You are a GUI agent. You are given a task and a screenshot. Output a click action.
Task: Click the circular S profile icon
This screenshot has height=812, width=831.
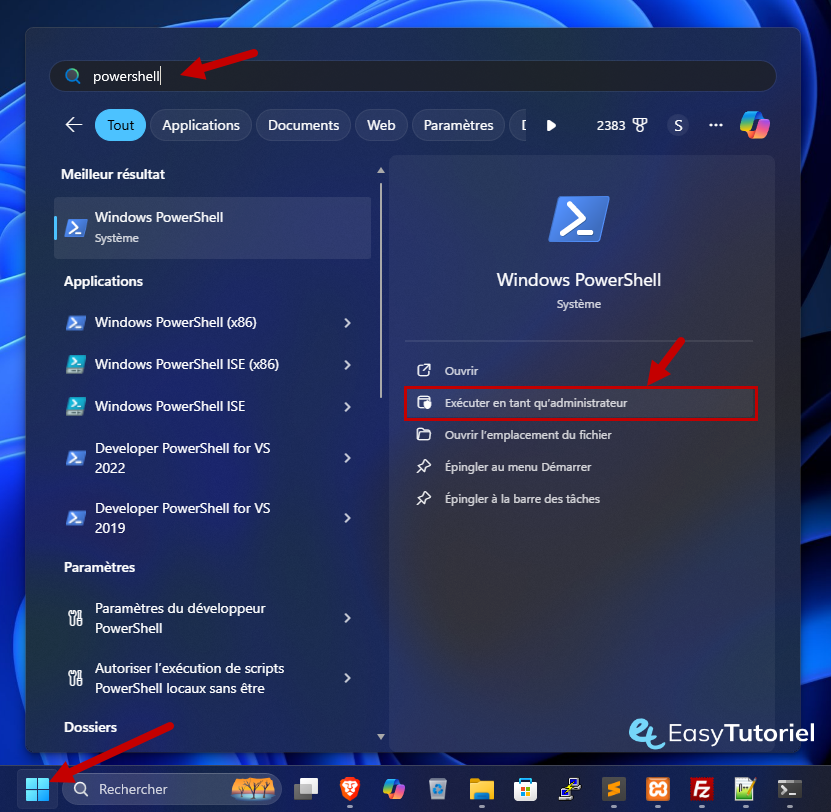point(678,125)
